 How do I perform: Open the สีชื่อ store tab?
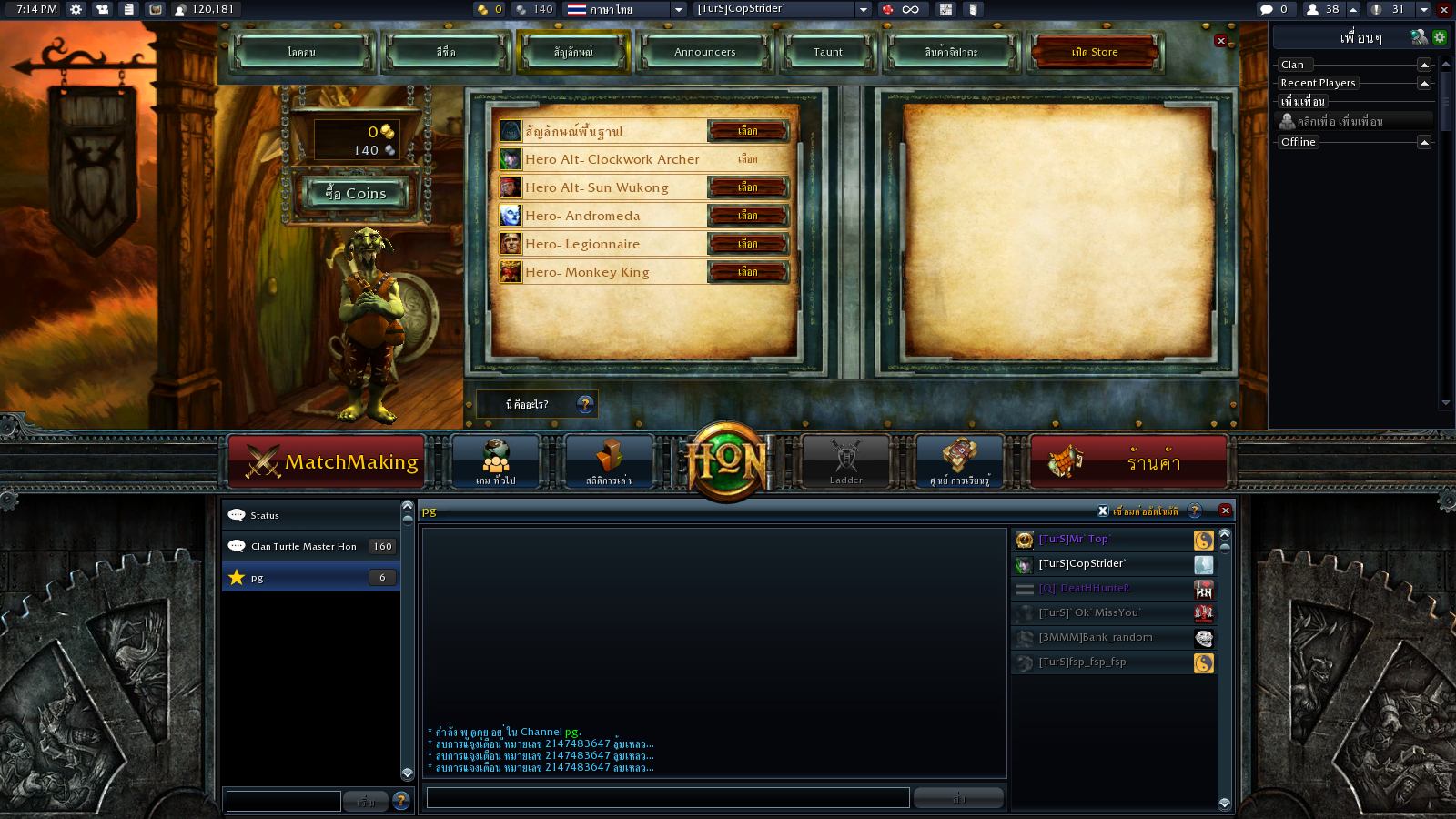click(446, 52)
